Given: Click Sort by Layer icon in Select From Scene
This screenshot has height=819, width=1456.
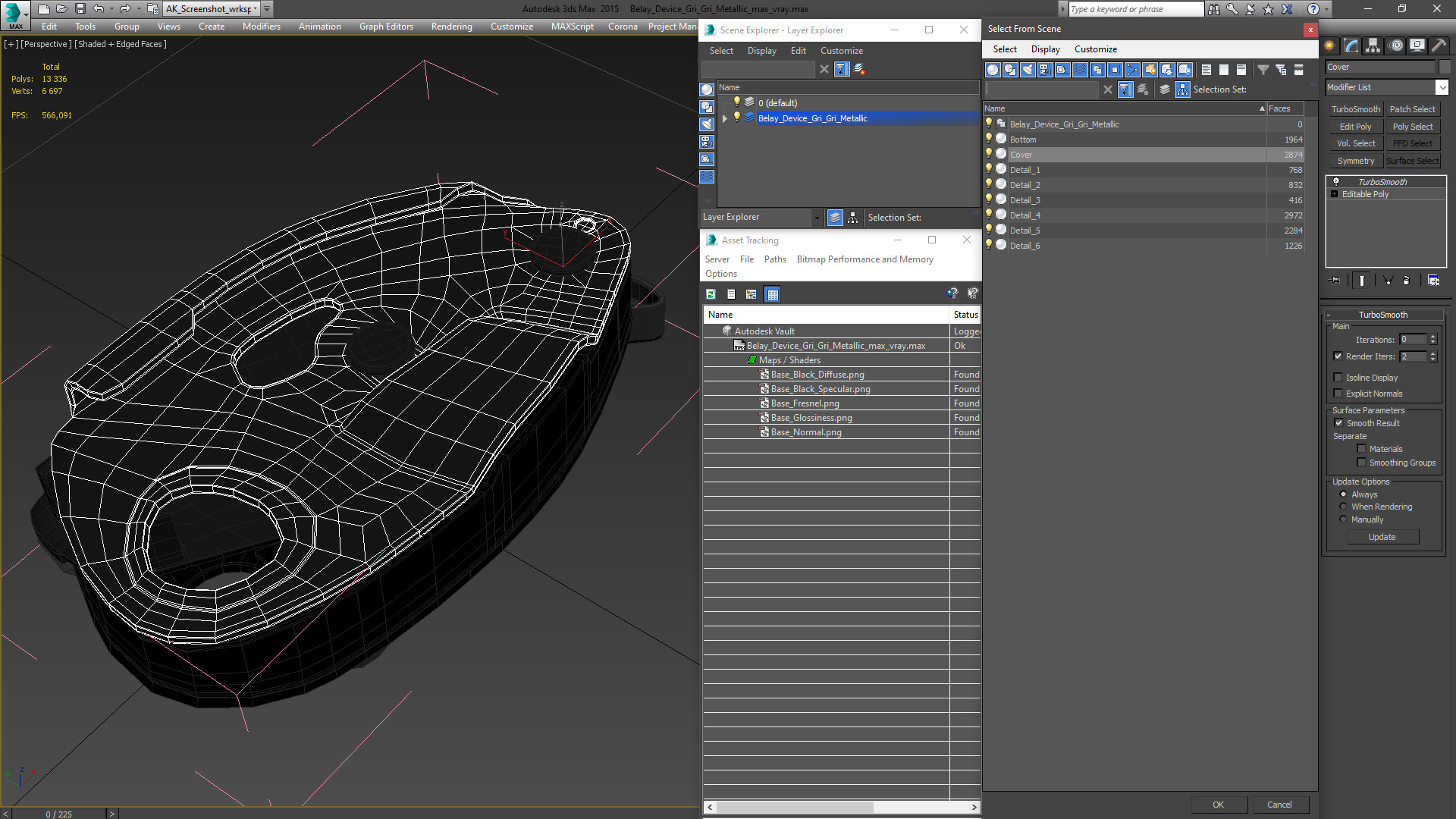Looking at the screenshot, I should [1166, 89].
